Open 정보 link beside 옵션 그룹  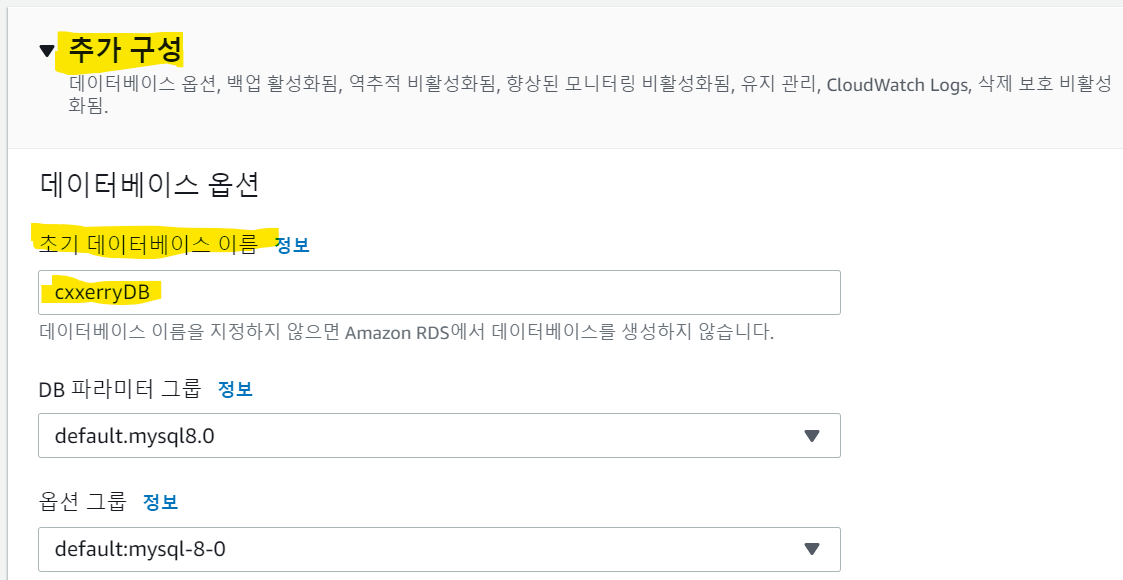click(160, 501)
